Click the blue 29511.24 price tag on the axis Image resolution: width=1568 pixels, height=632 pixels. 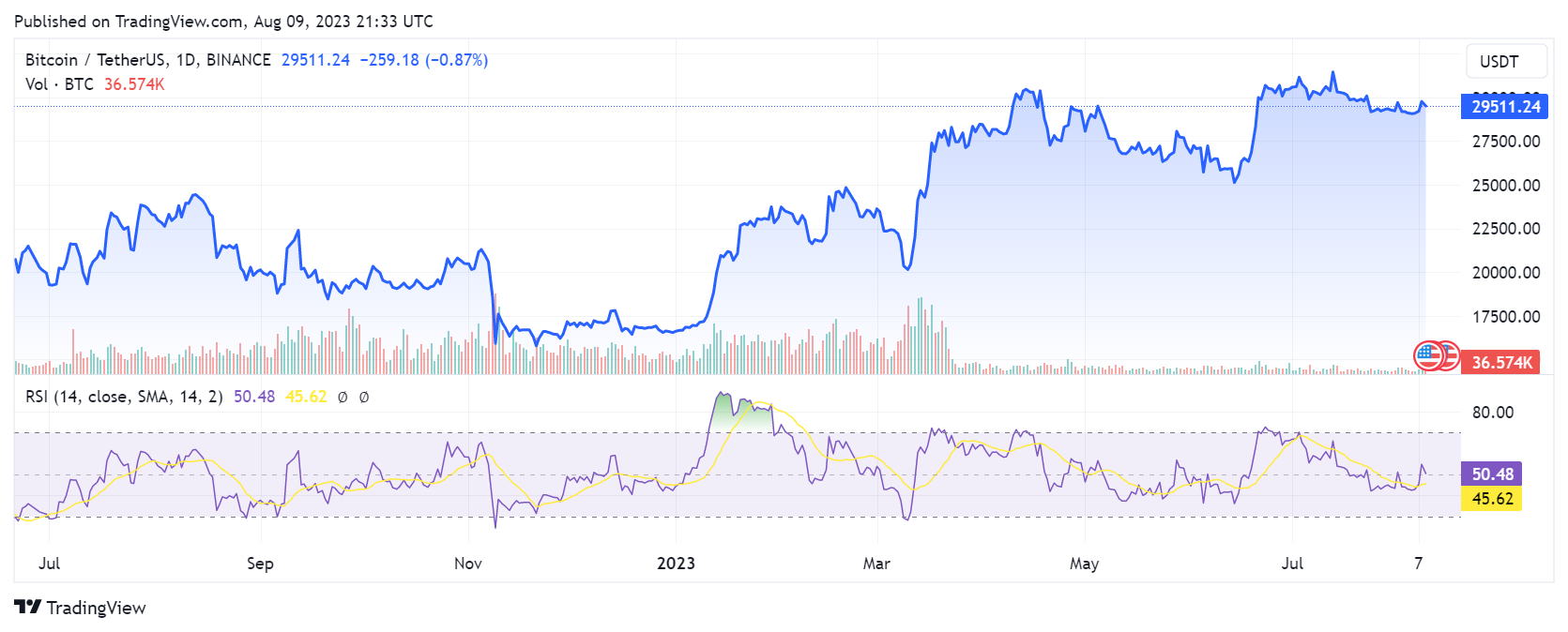coord(1505,107)
